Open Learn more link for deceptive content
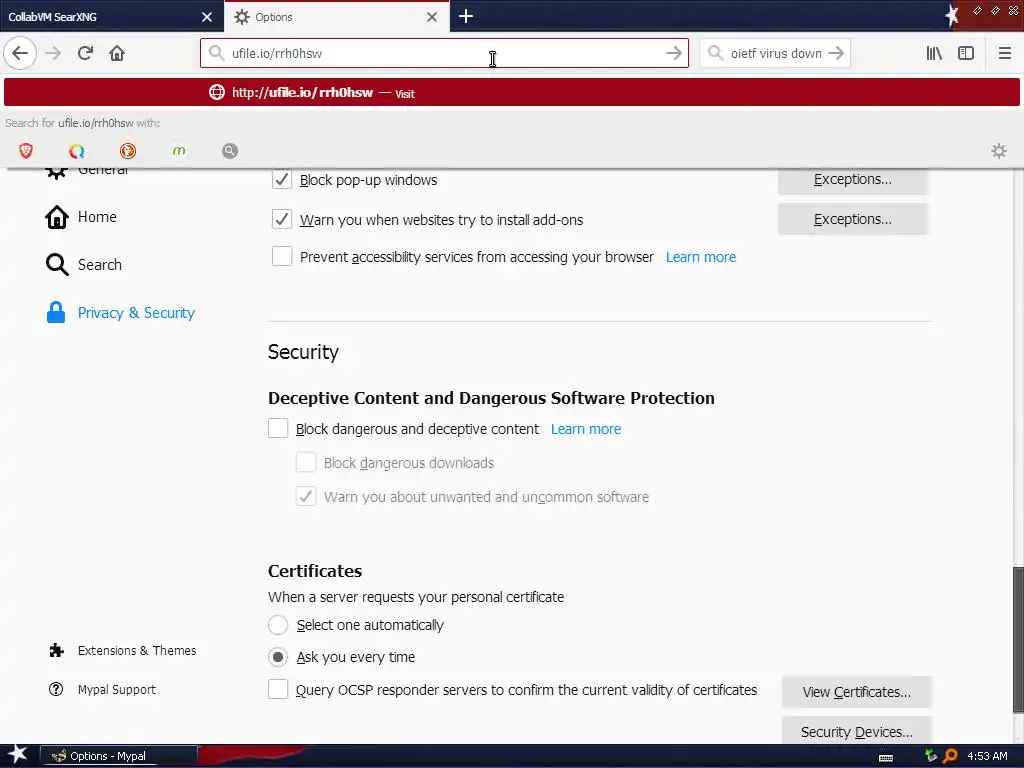This screenshot has height=768, width=1024. tap(586, 429)
